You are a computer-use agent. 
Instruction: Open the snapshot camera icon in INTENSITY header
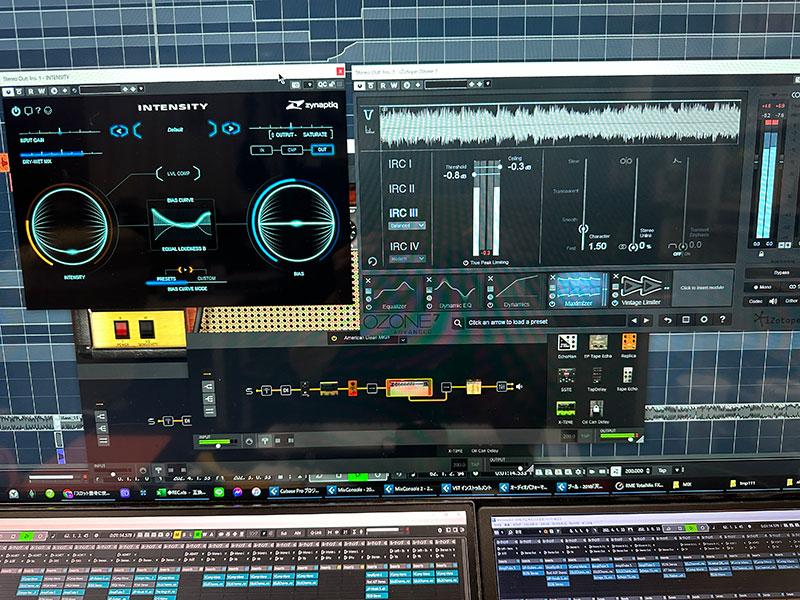pos(295,85)
